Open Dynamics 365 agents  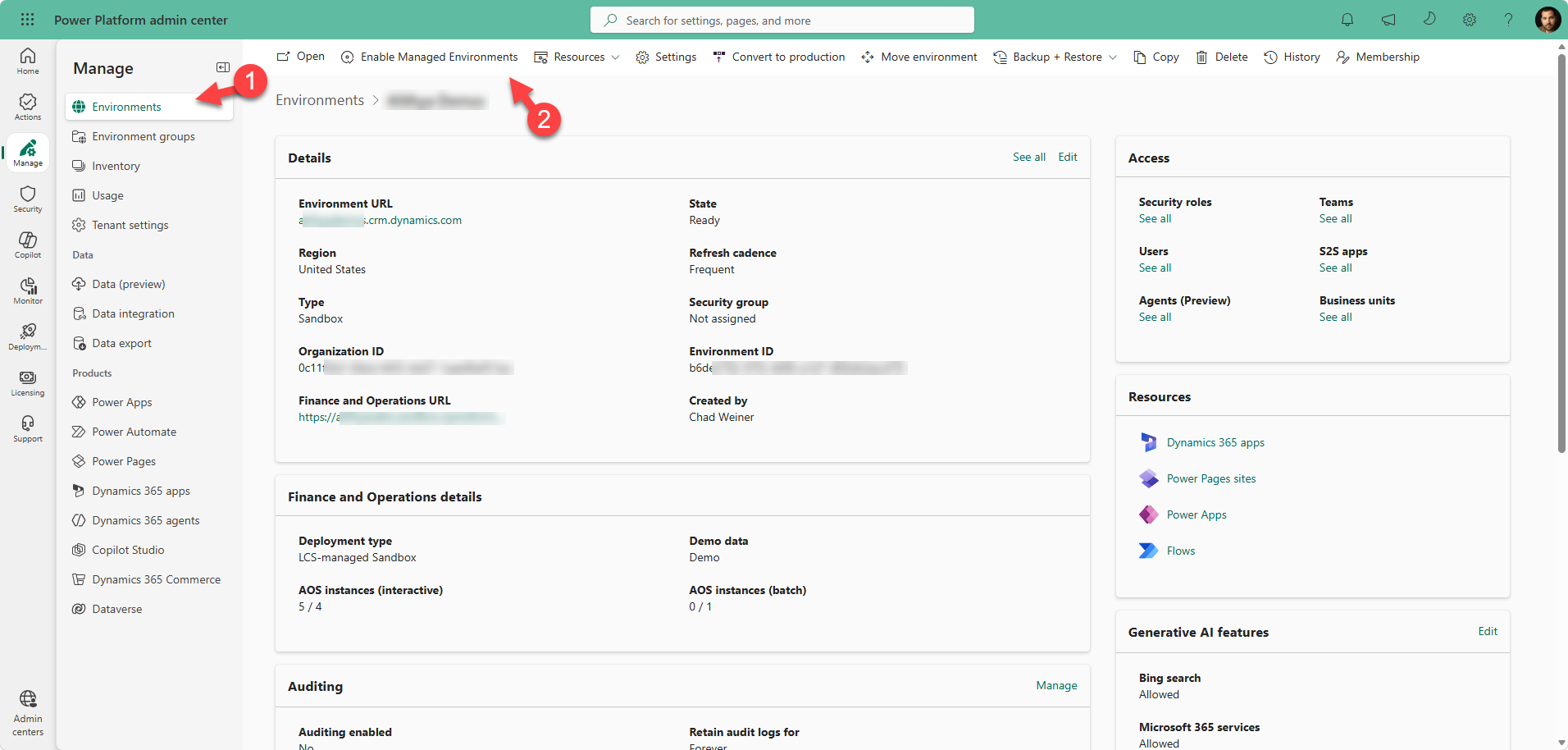pyautogui.click(x=148, y=520)
